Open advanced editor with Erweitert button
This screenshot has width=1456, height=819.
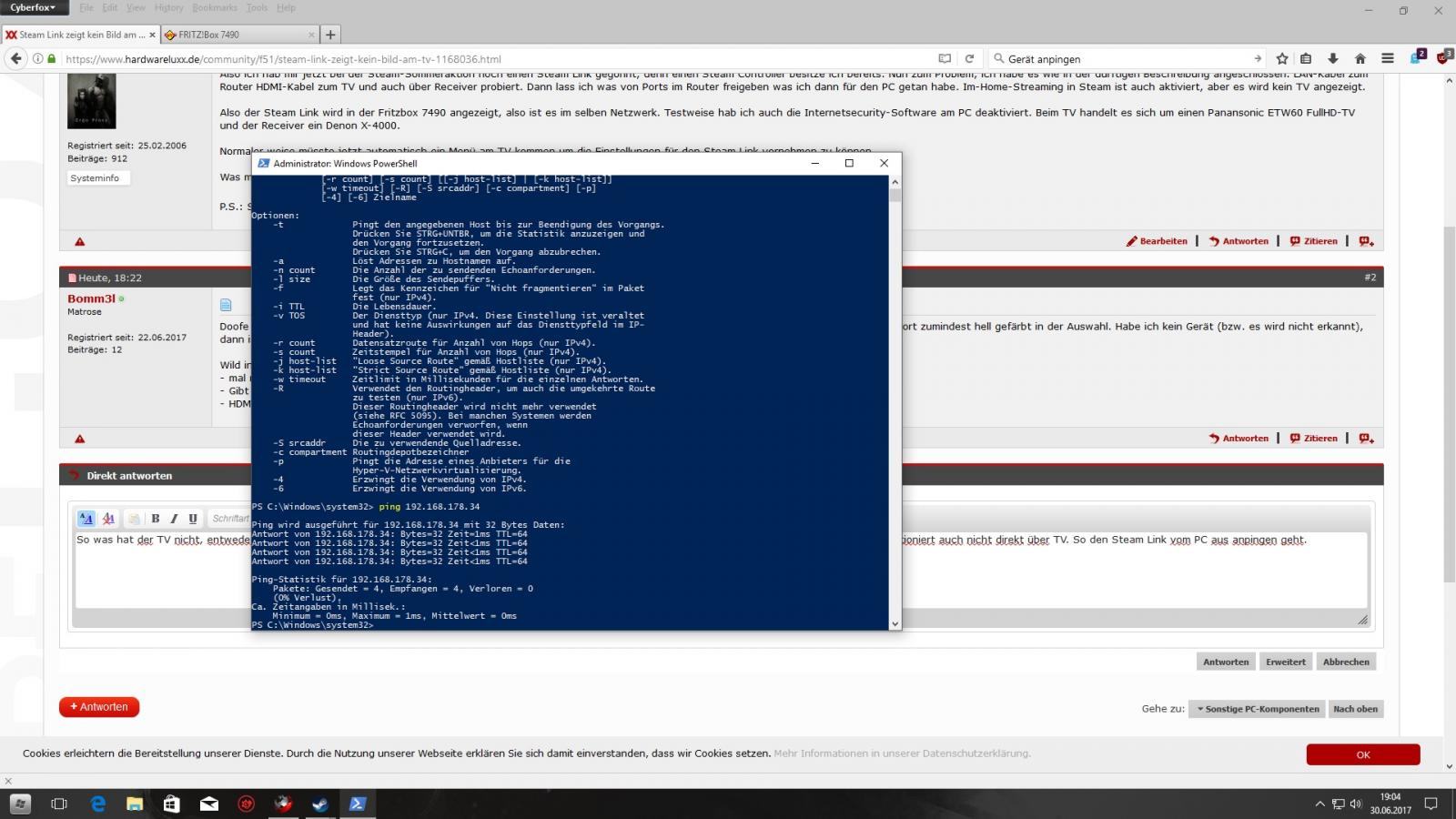click(1285, 662)
